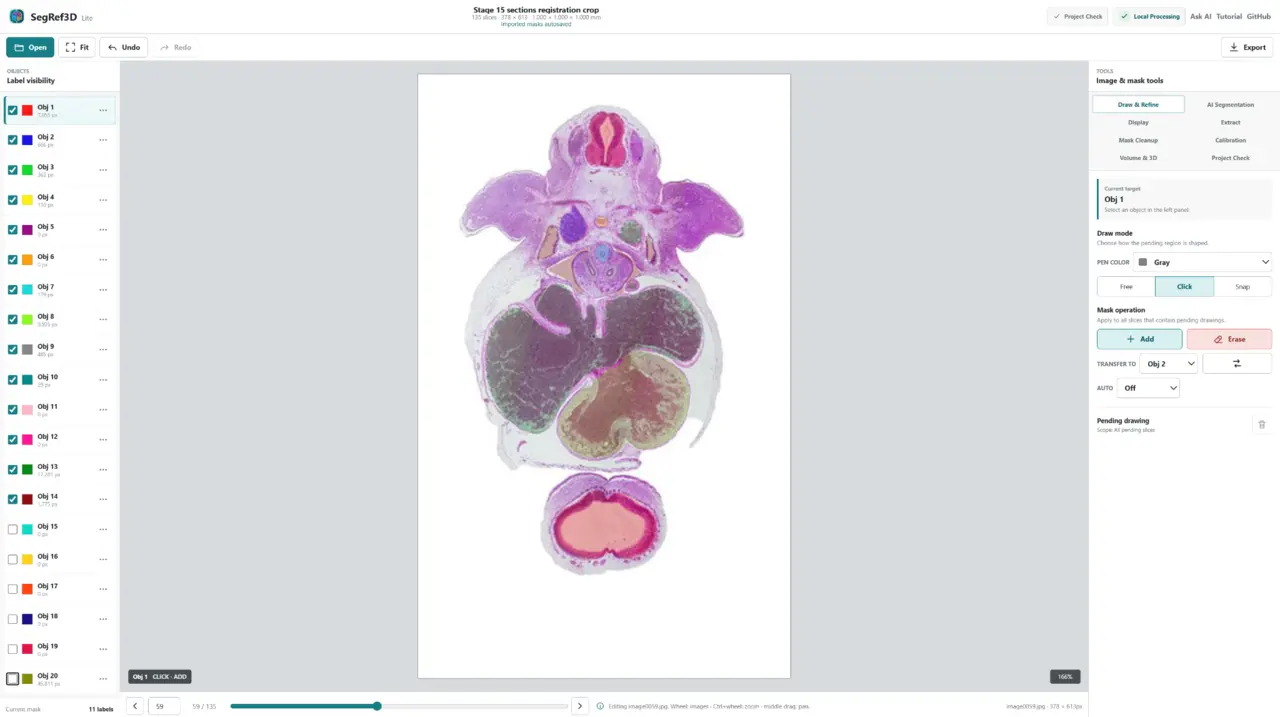1280x717 pixels.
Task: Open more options for Obj 3
Action: 103,170
